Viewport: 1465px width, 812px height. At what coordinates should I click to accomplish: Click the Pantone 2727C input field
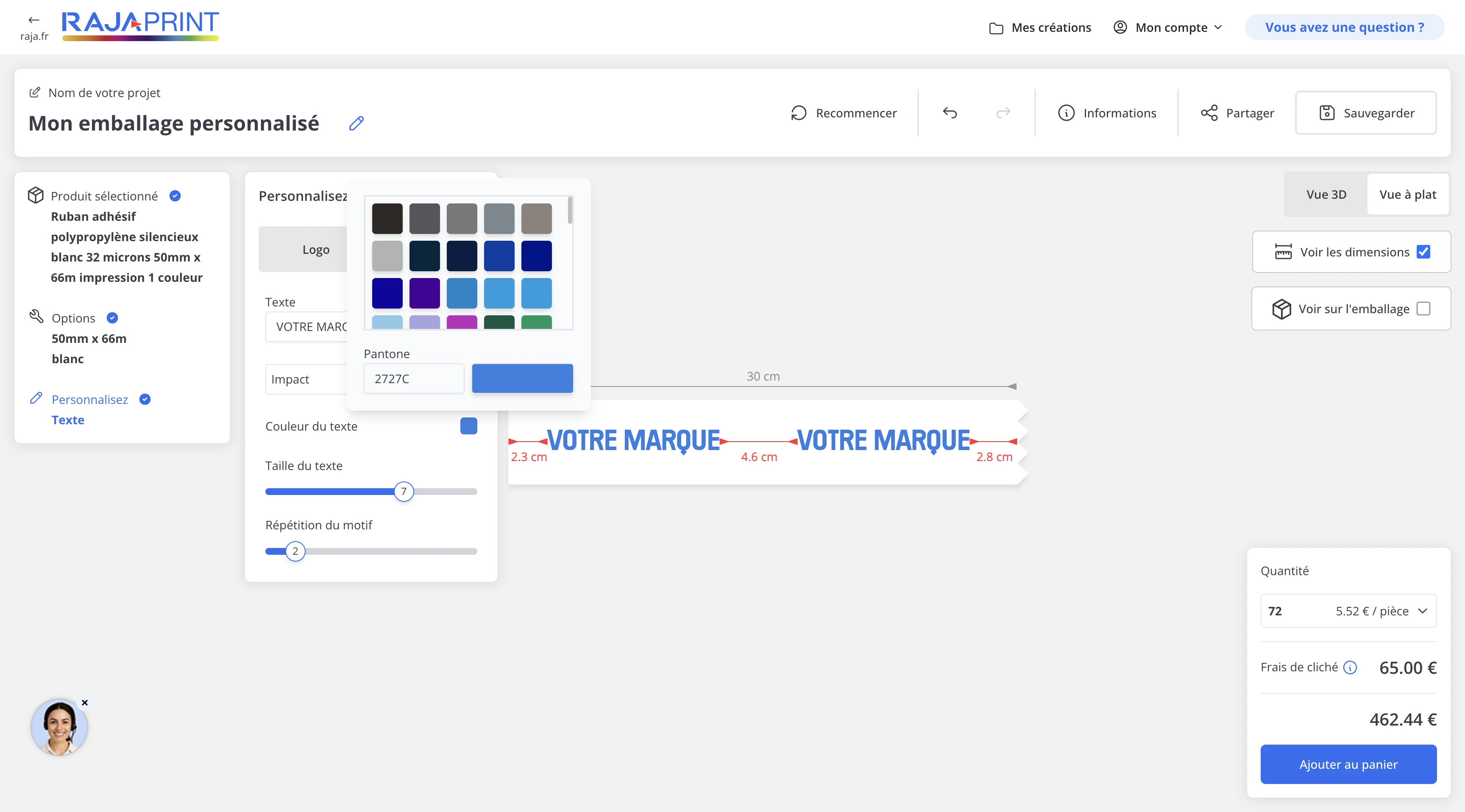tap(414, 379)
